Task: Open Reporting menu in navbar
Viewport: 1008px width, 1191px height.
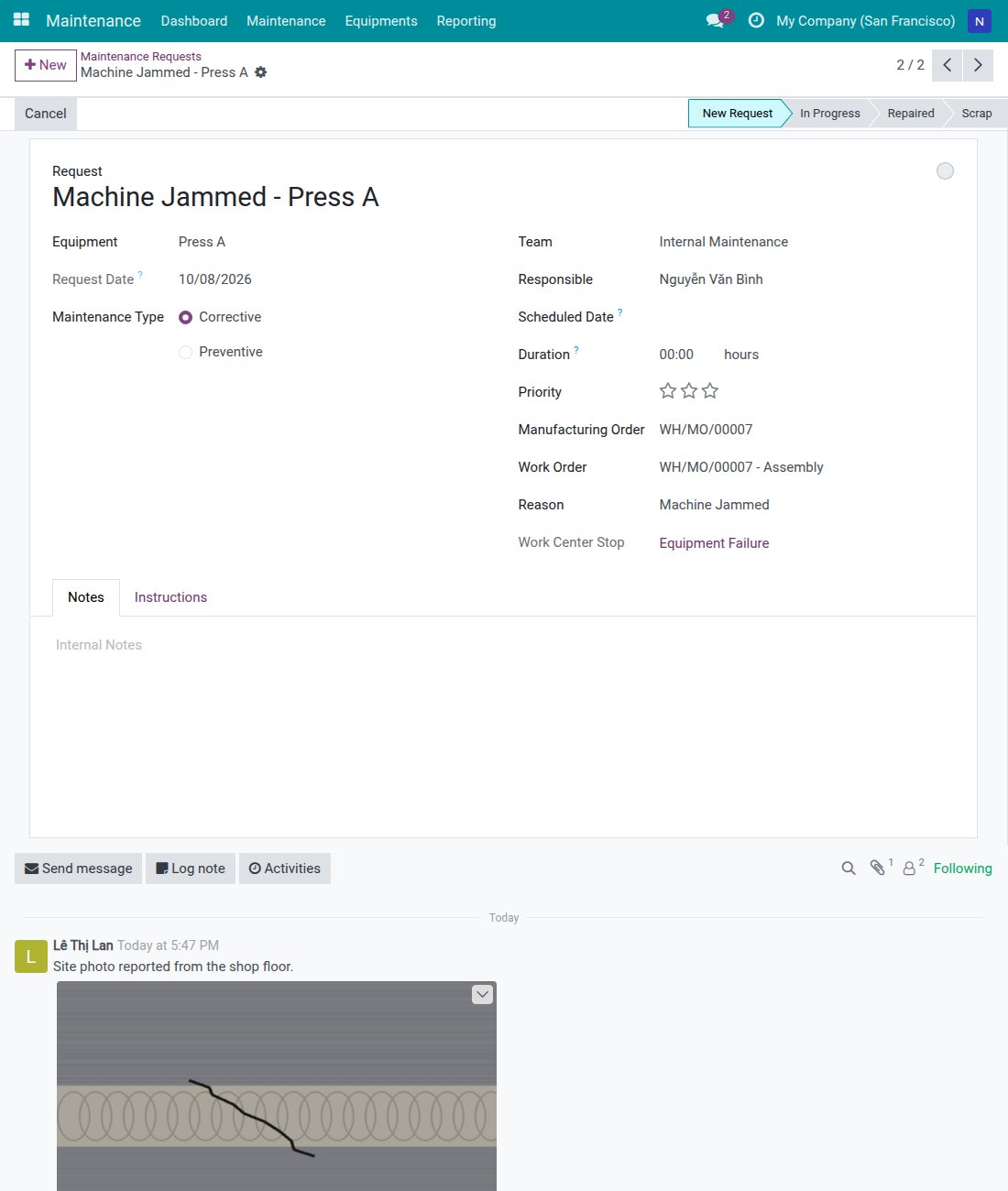Action: (x=466, y=20)
